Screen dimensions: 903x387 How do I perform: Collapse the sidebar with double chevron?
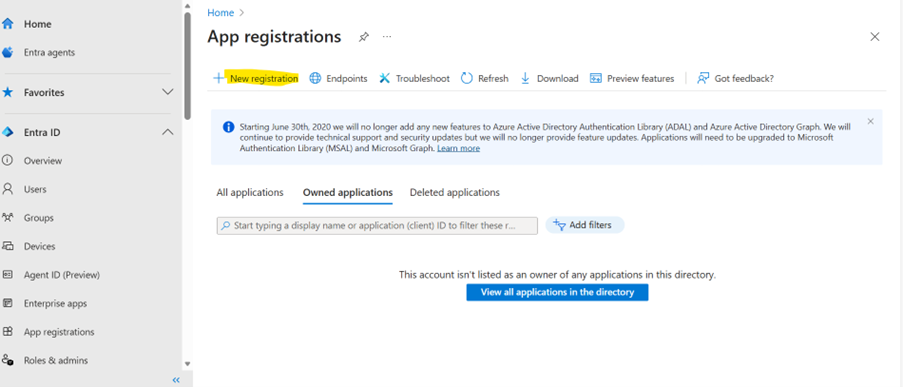click(176, 380)
